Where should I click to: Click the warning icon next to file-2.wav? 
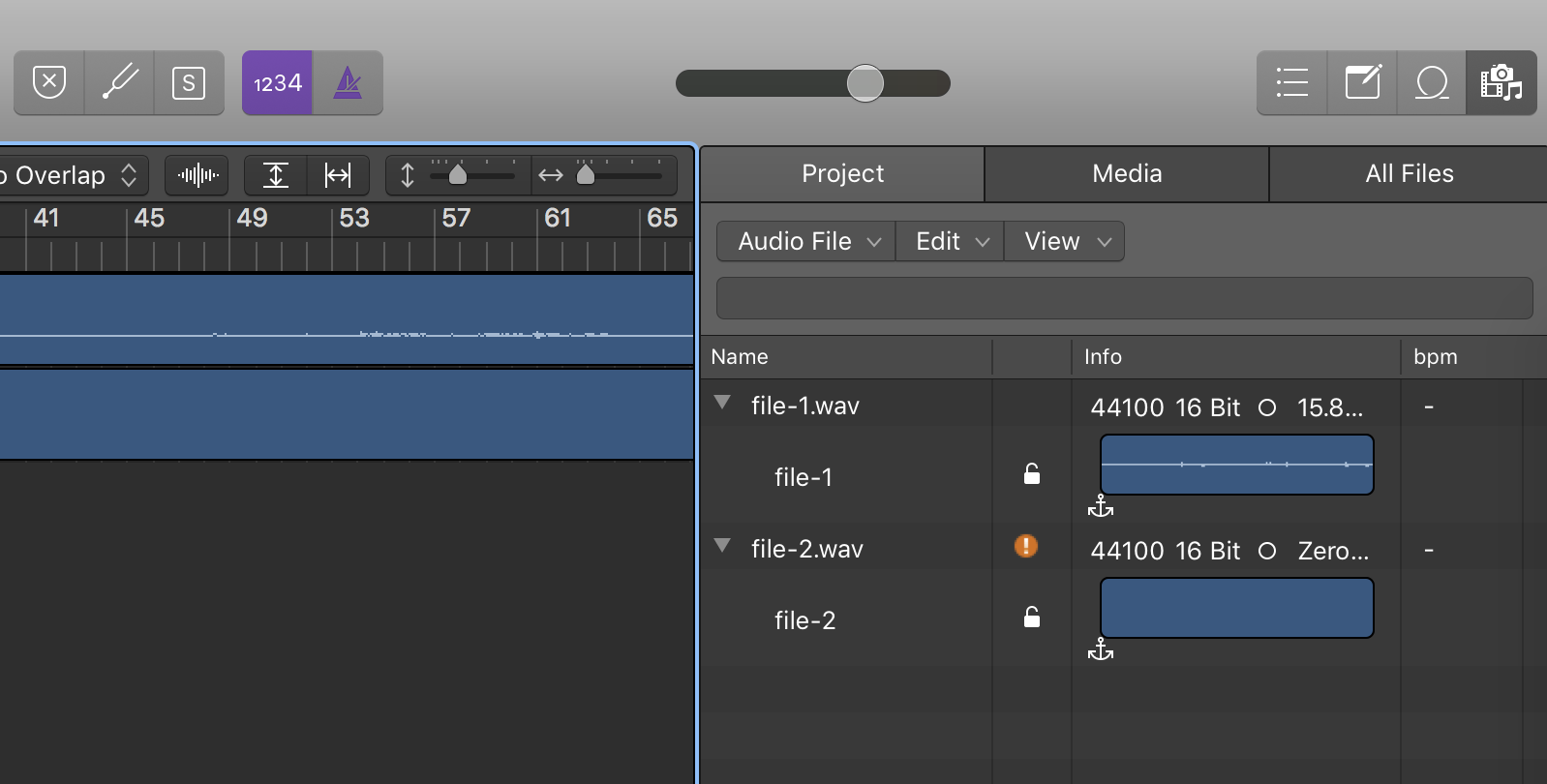point(1026,547)
